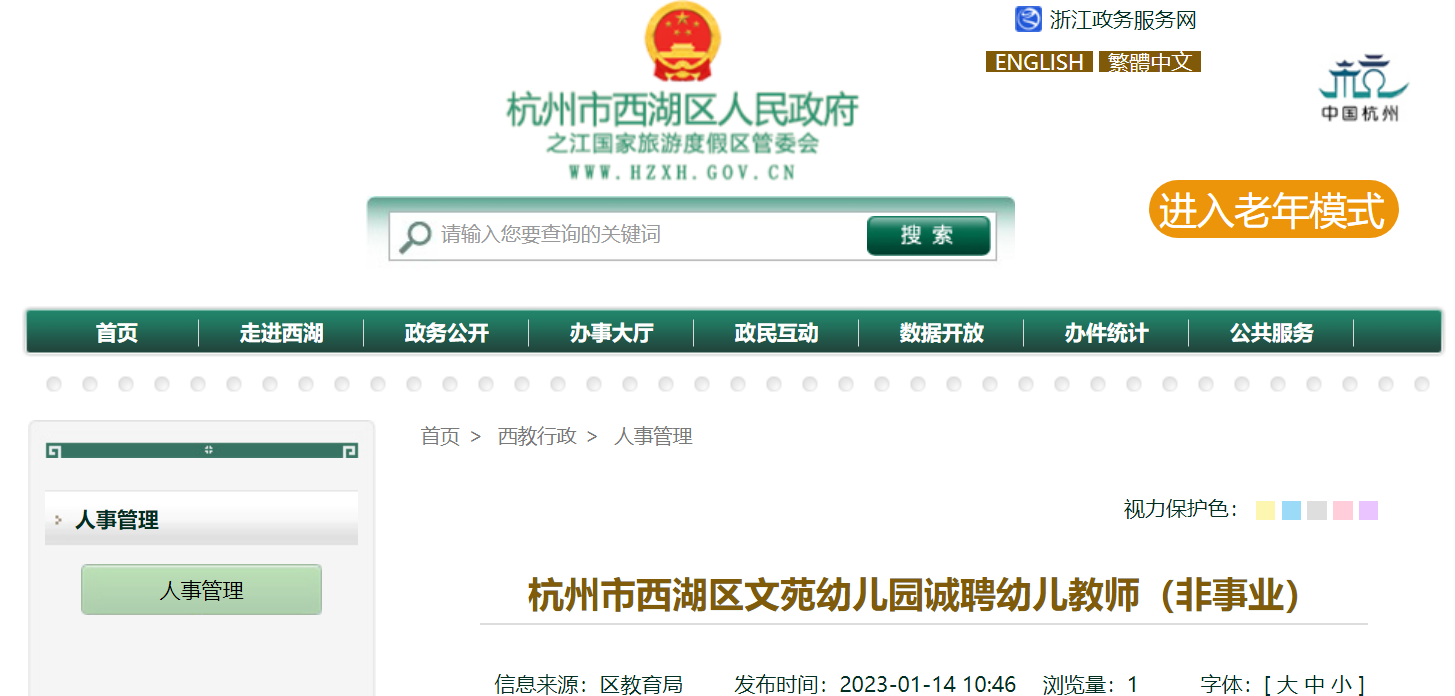The image size is (1455, 696).
Task: Set font size to 大
Action: pyautogui.click(x=1287, y=685)
